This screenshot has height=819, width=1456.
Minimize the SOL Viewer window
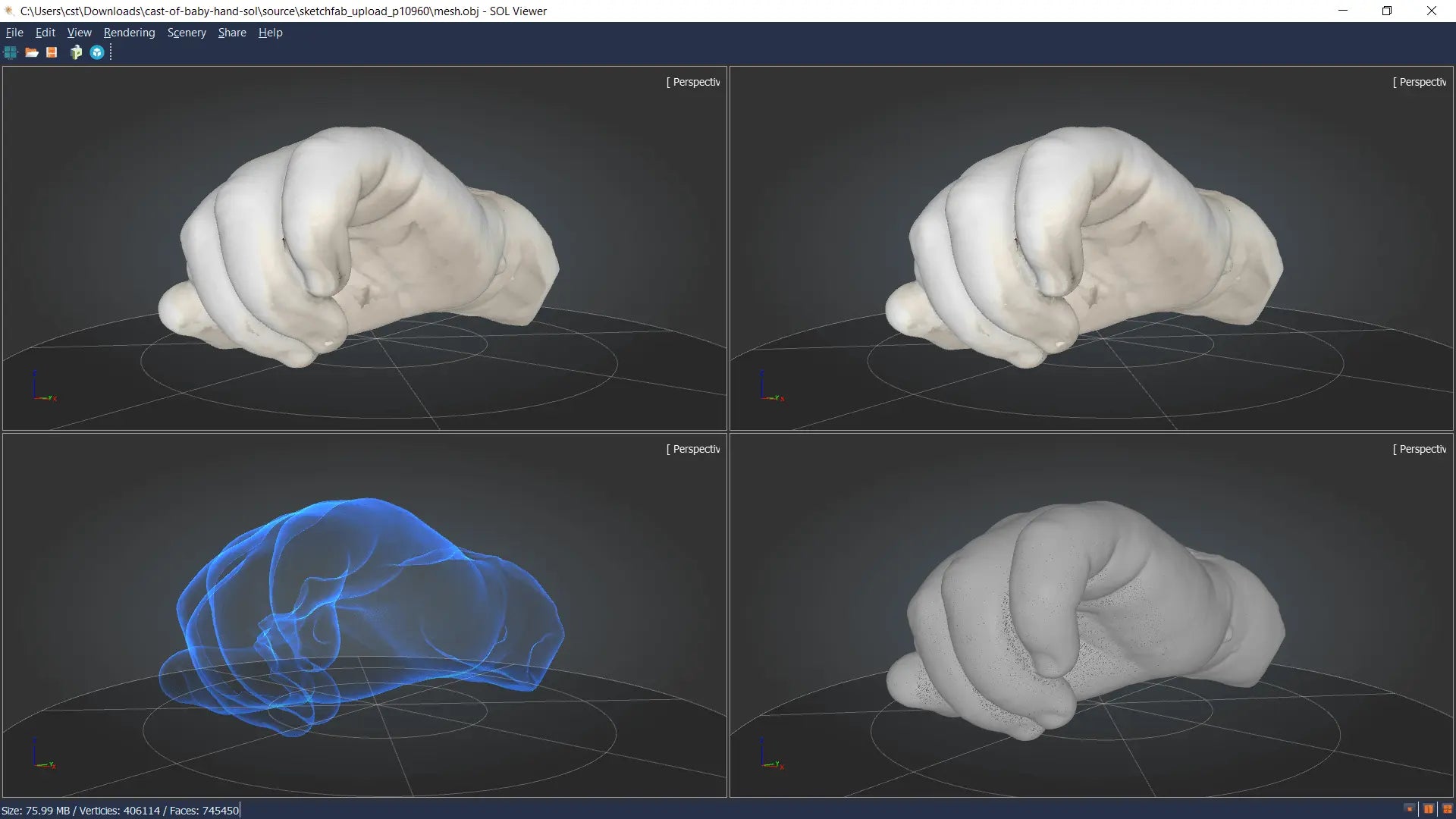[x=1343, y=11]
